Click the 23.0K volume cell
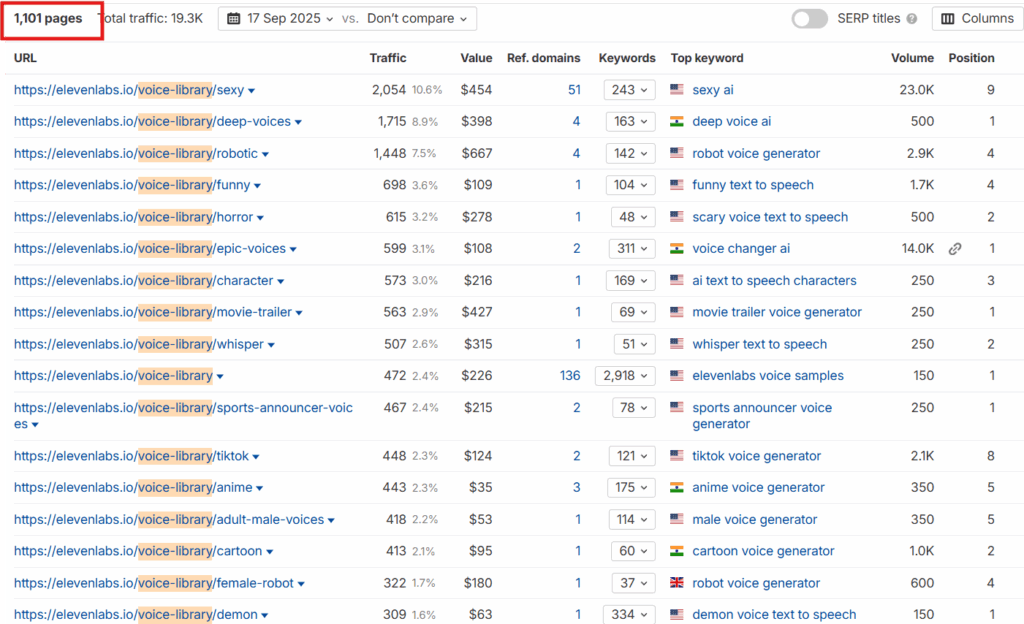 916,90
